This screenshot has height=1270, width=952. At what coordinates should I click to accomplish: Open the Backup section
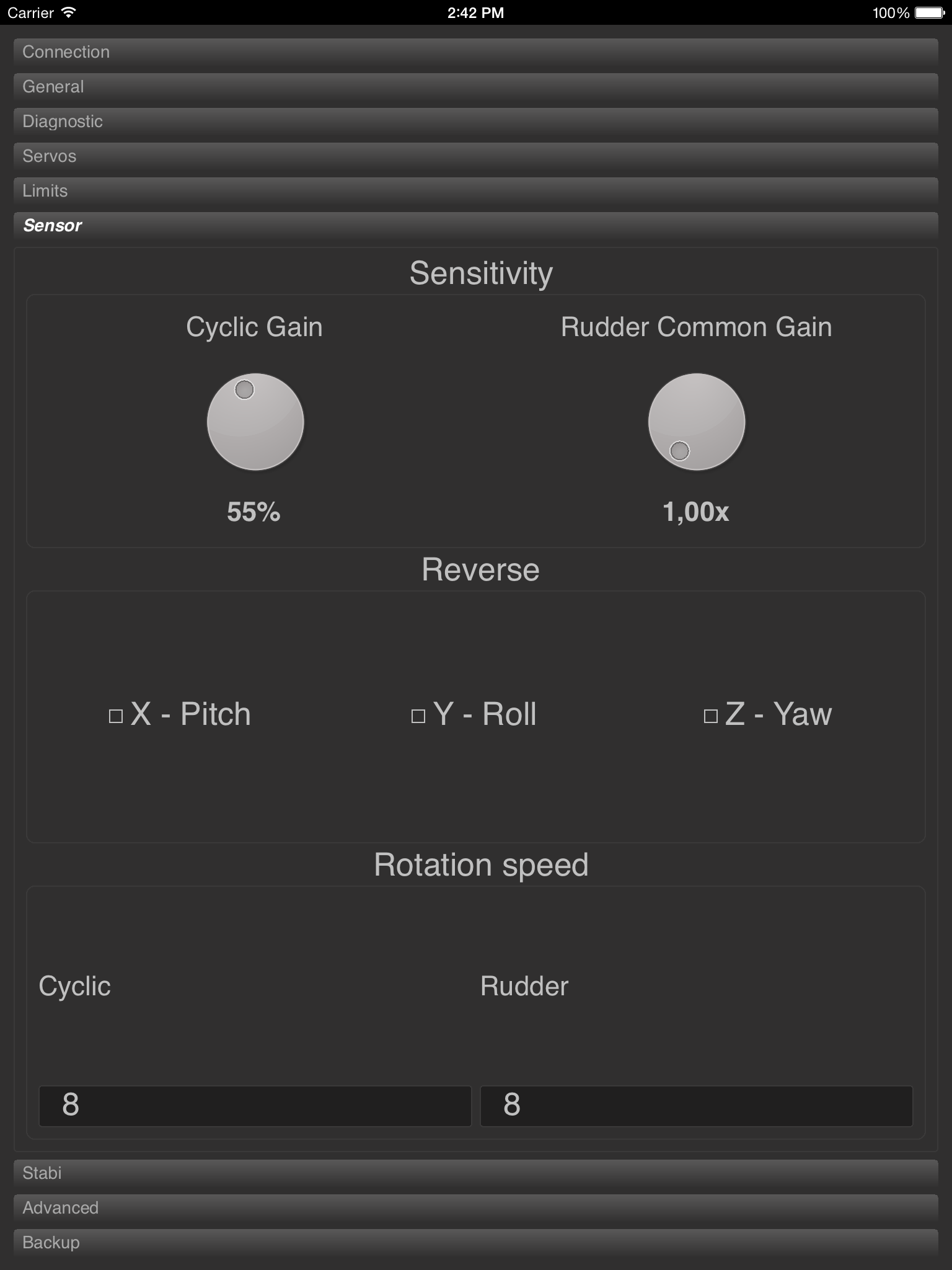coord(475,1243)
